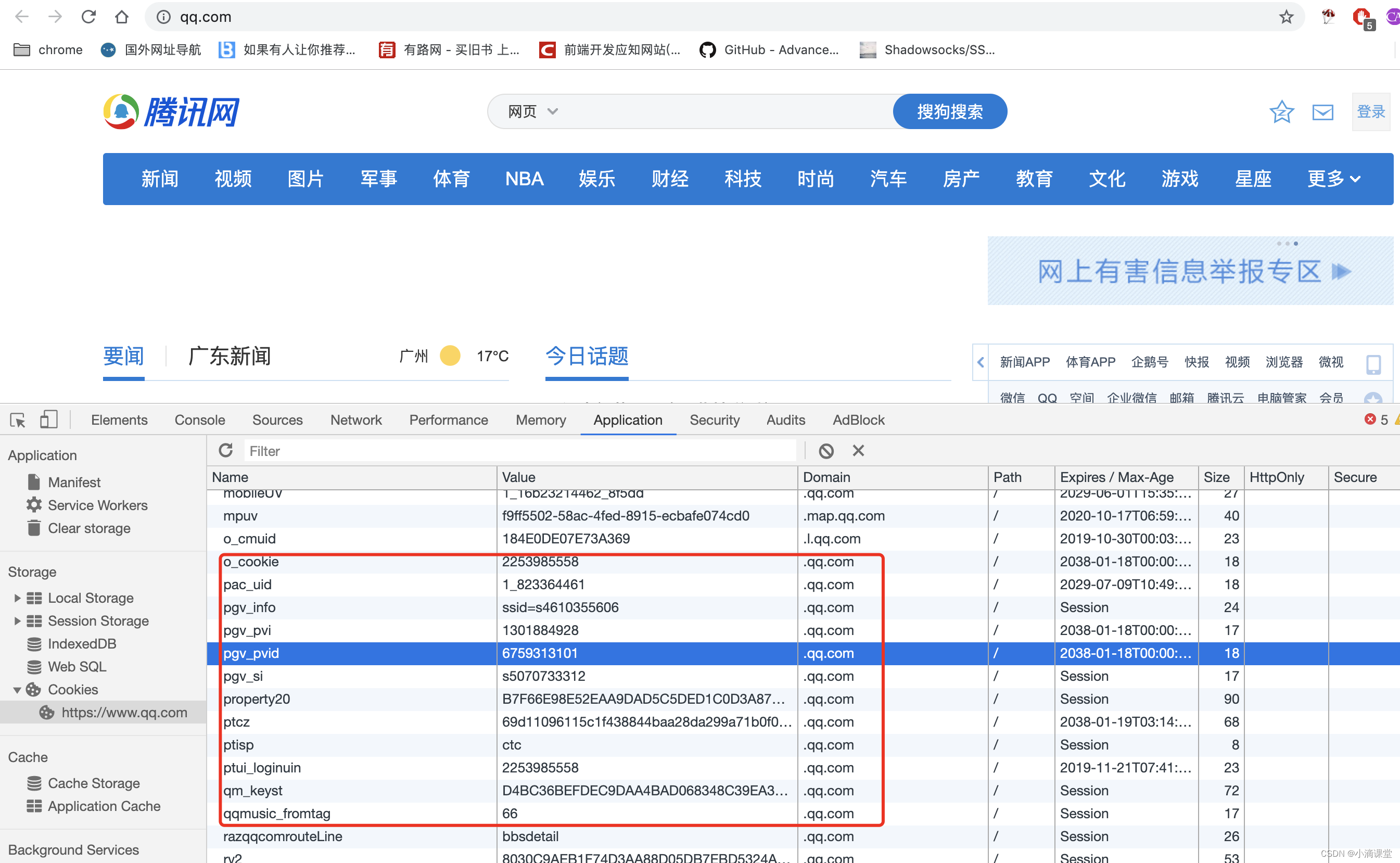1400x863 pixels.
Task: Open the mail envelope icon in header
Action: pos(1322,112)
